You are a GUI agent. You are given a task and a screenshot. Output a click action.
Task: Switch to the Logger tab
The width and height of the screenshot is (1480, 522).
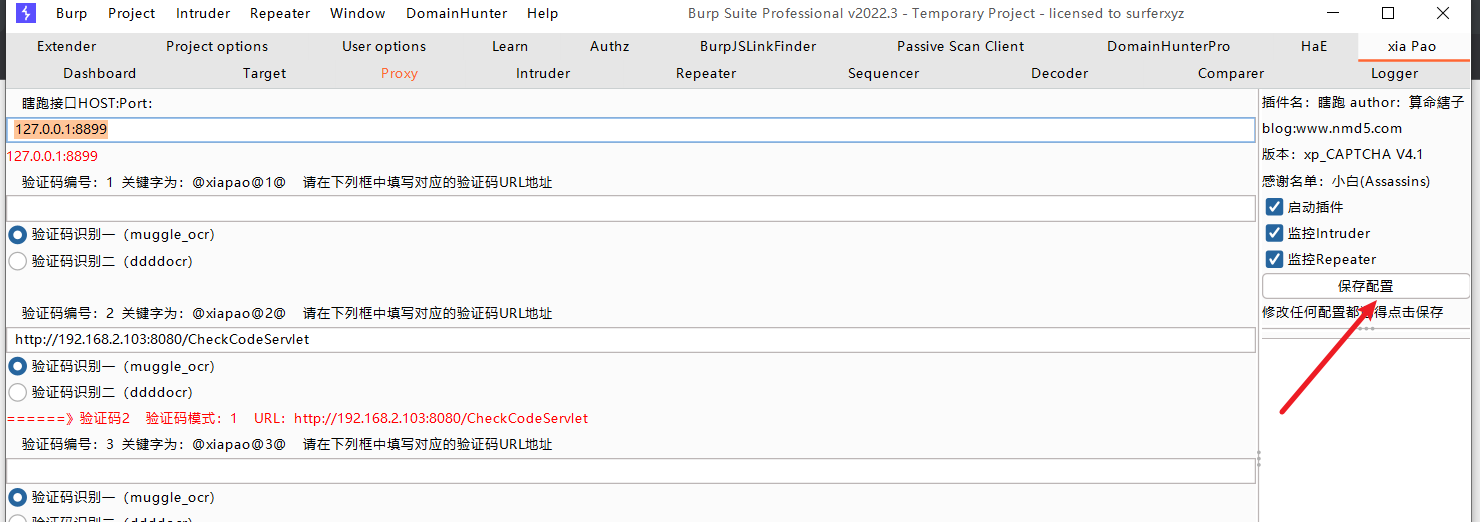(1395, 73)
